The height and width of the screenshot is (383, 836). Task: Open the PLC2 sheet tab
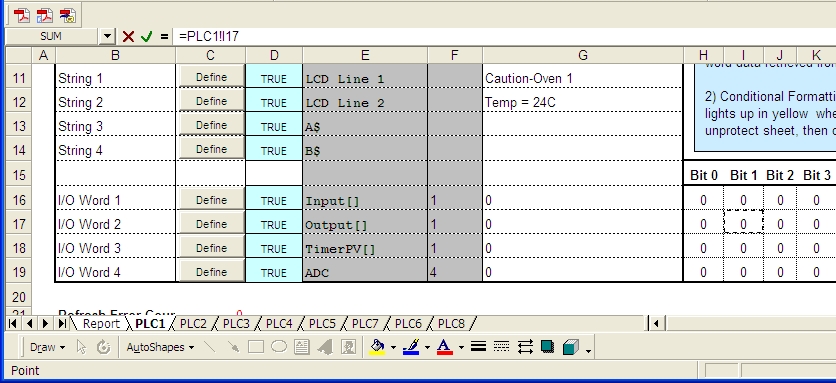pyautogui.click(x=193, y=323)
